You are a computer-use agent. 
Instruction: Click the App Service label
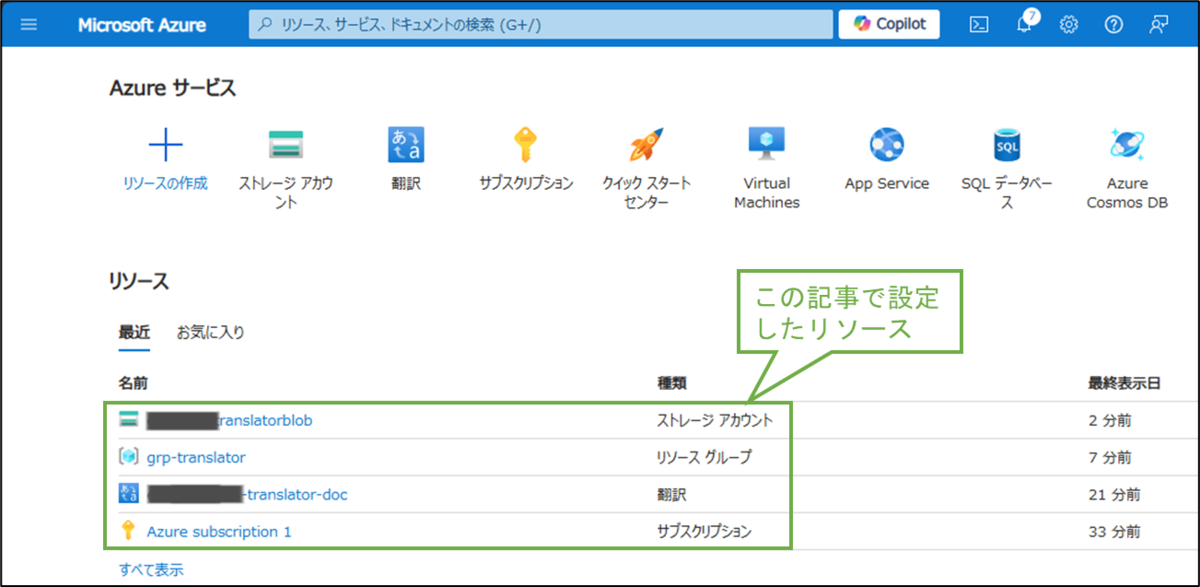pos(887,183)
